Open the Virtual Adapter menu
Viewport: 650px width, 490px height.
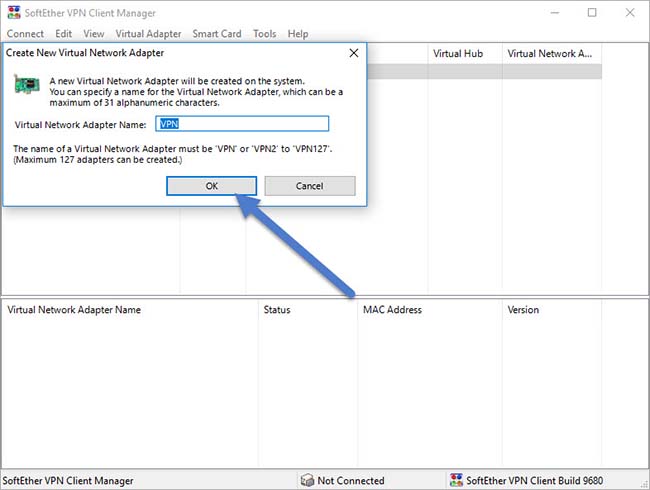pyautogui.click(x=148, y=34)
